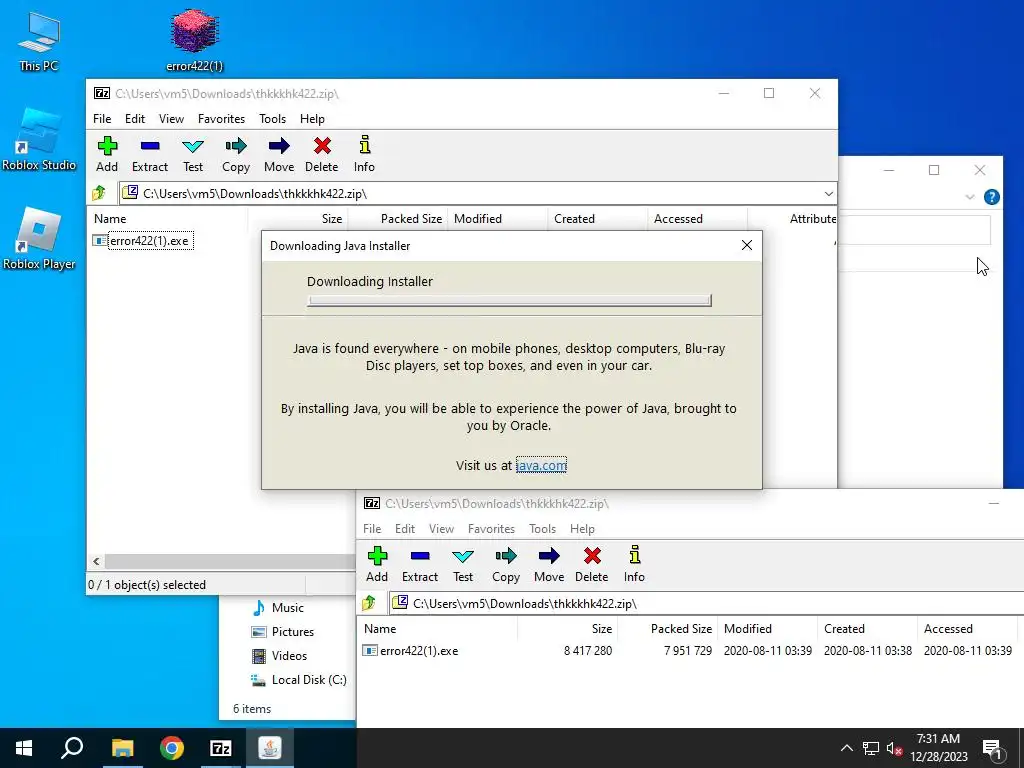Screen dimensions: 1024x768
Task: Open Favorites menu in the lower 7-Zip window
Action: point(491,529)
